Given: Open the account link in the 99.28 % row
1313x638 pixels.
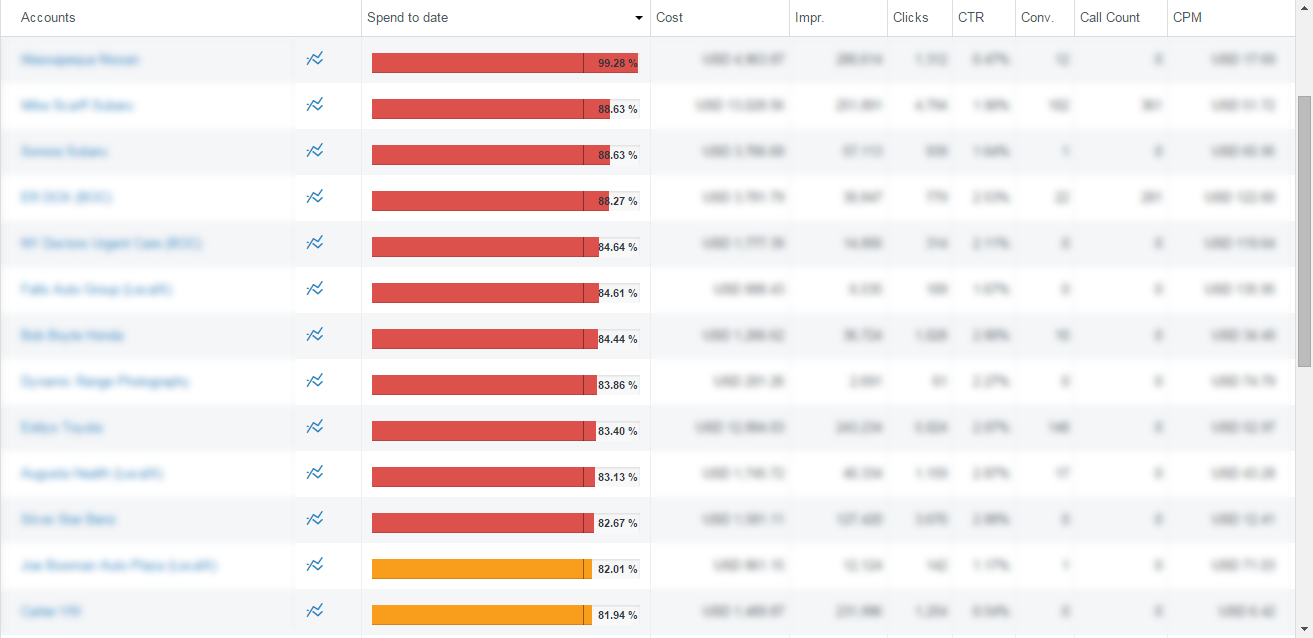Looking at the screenshot, I should (x=80, y=60).
